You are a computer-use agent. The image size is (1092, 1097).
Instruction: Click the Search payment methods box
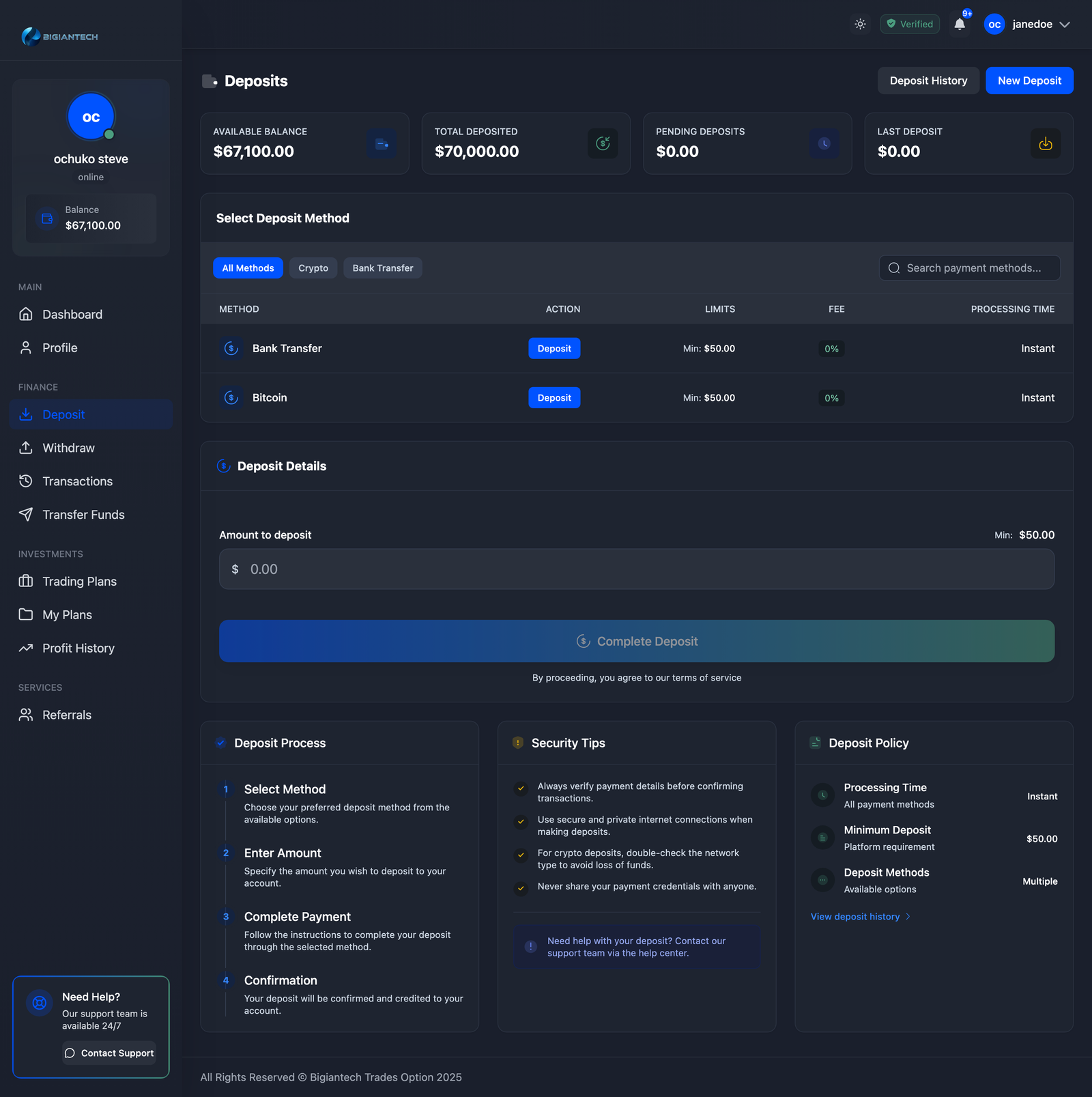point(973,268)
